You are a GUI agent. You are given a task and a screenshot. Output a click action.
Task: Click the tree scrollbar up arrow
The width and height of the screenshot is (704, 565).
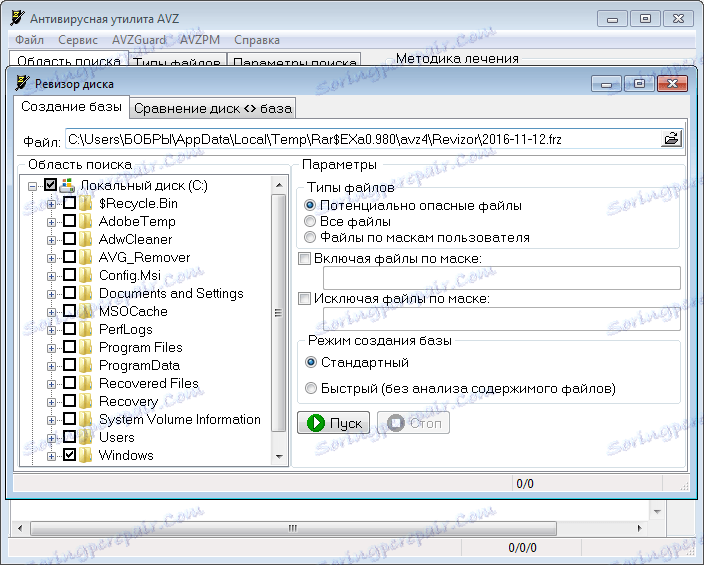[x=279, y=185]
